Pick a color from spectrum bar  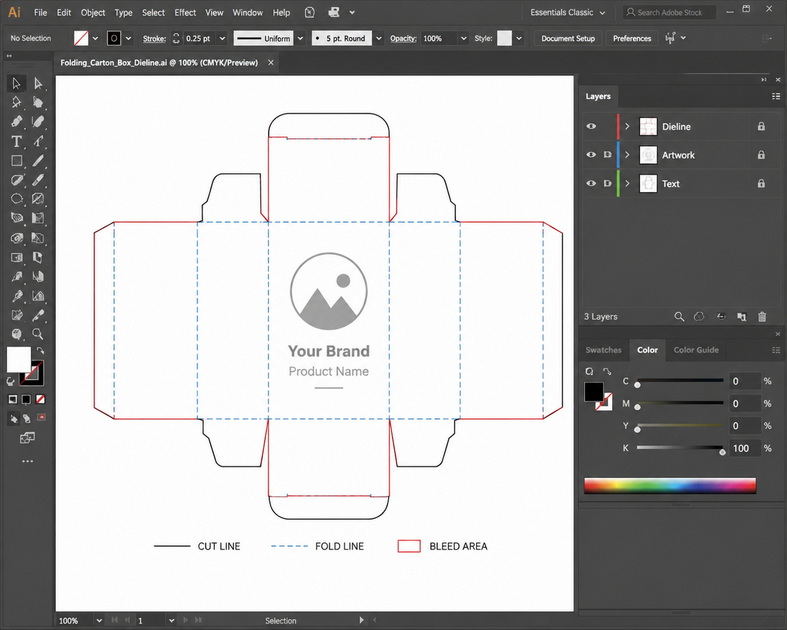point(670,485)
